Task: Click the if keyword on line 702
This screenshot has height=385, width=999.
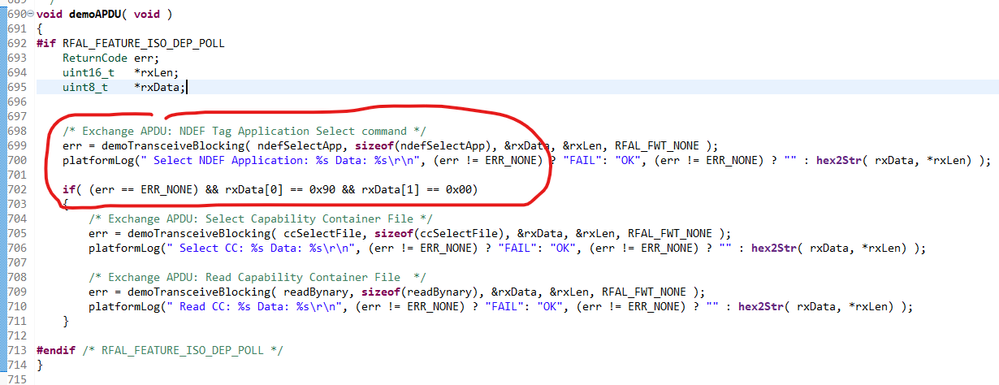Action: point(68,189)
